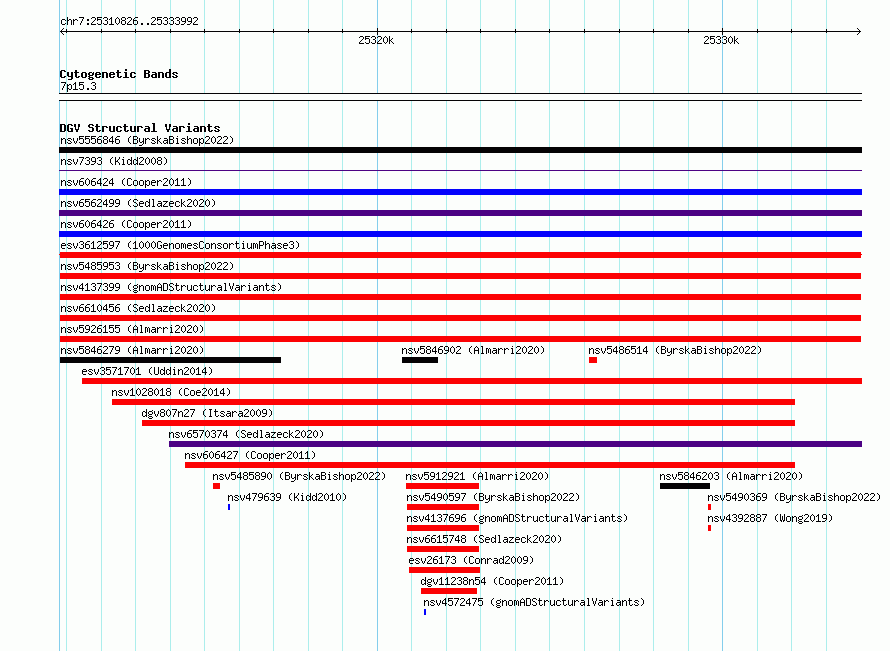This screenshot has width=890, height=651.
Task: Select the red nsv5926155 variant bar
Action: click(x=460, y=339)
